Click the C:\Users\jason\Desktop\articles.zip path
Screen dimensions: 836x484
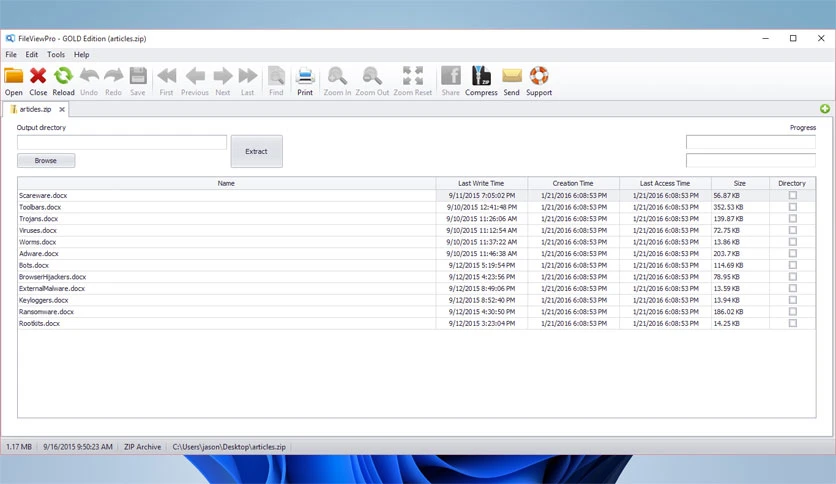[x=229, y=447]
